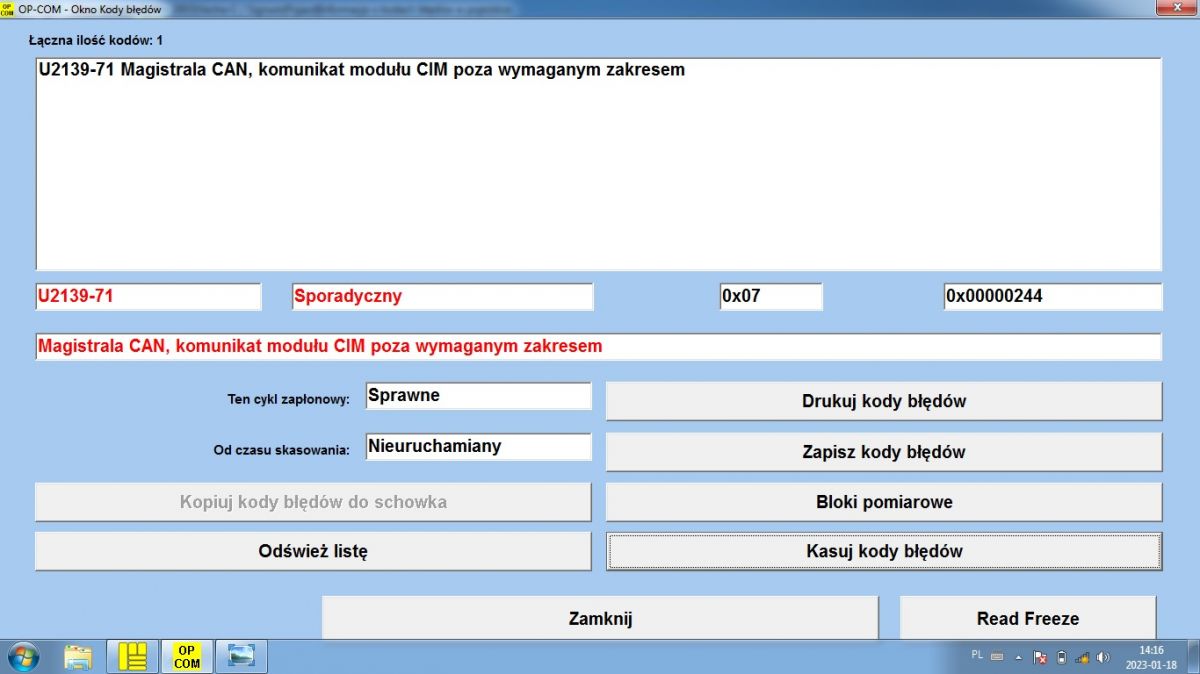Click the taskbar clock showing 14:16
The image size is (1200, 674).
pyautogui.click(x=1151, y=657)
